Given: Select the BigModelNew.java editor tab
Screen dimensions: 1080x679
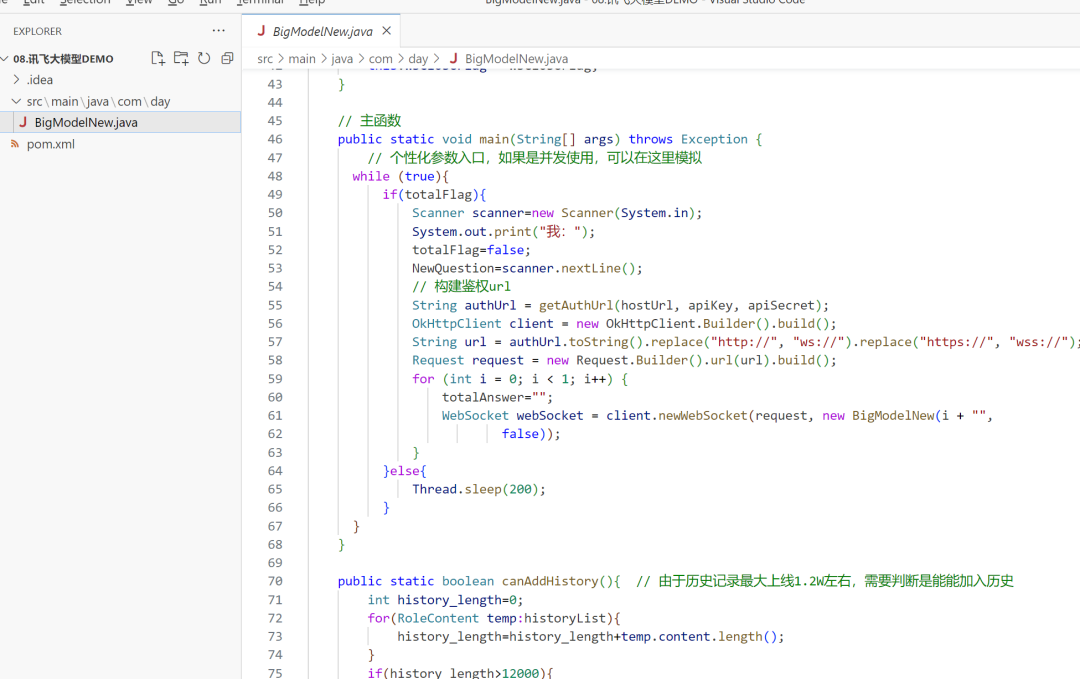Looking at the screenshot, I should point(321,31).
